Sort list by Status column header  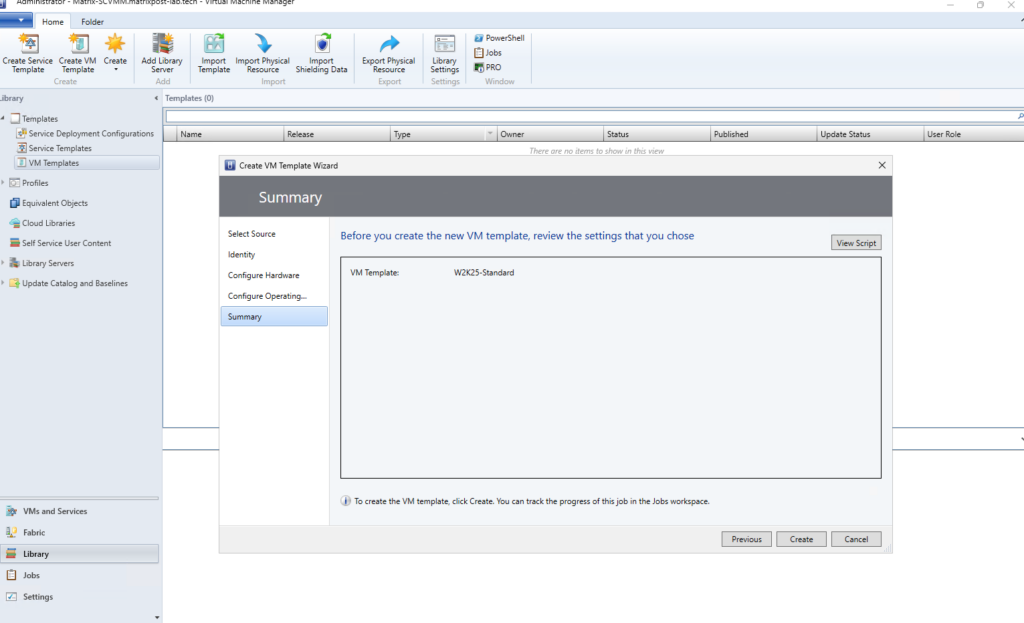[x=657, y=134]
